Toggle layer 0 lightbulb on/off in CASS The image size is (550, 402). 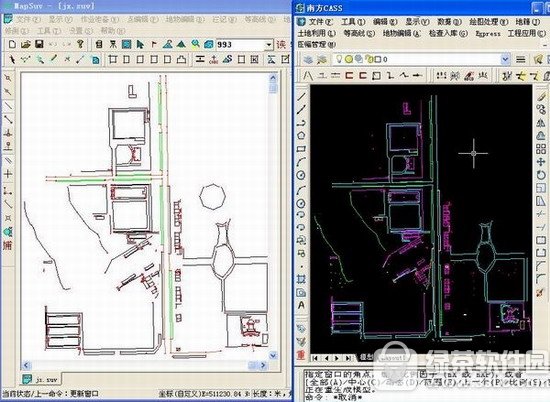coord(339,59)
